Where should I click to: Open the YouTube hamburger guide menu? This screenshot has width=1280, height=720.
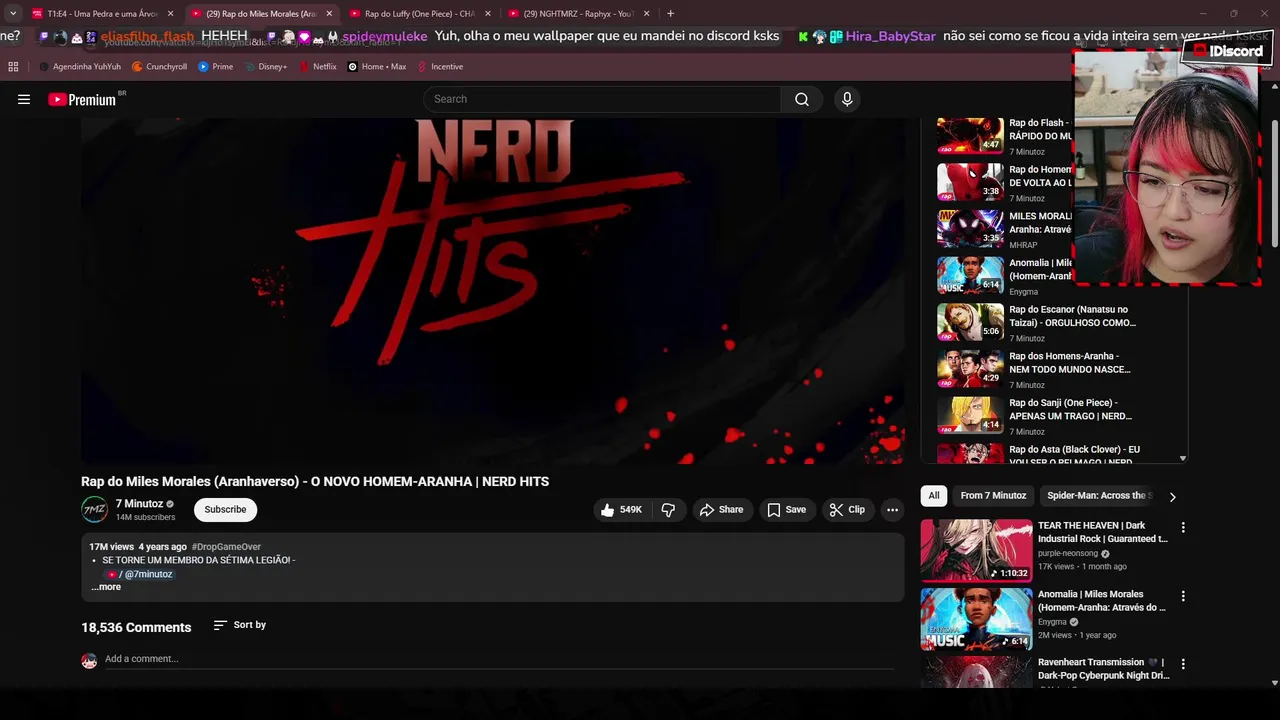click(x=24, y=99)
